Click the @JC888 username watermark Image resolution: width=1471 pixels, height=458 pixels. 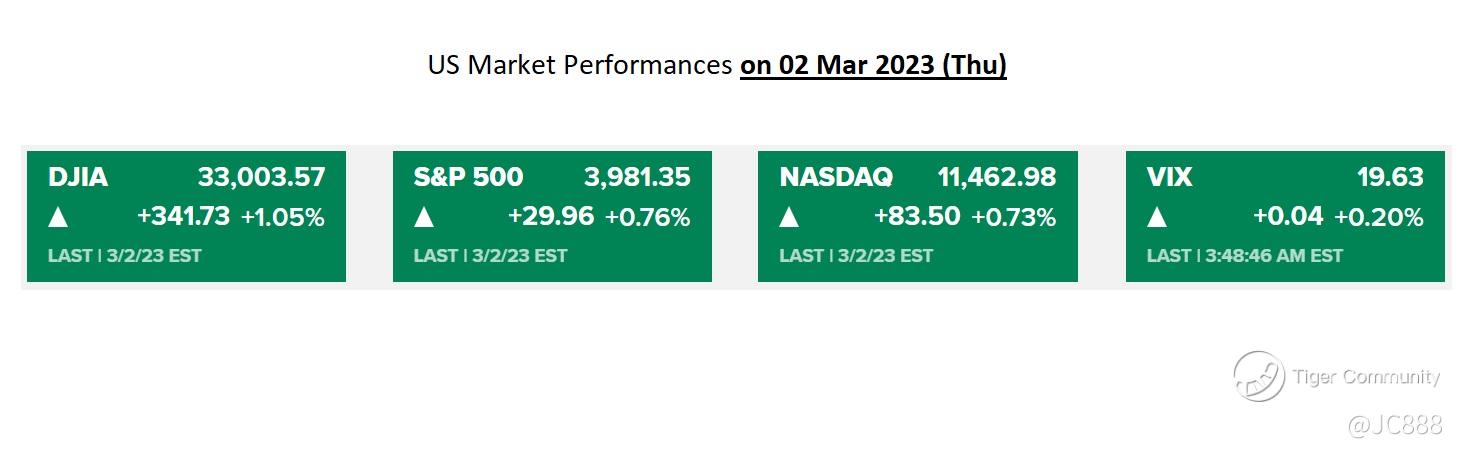(1395, 426)
